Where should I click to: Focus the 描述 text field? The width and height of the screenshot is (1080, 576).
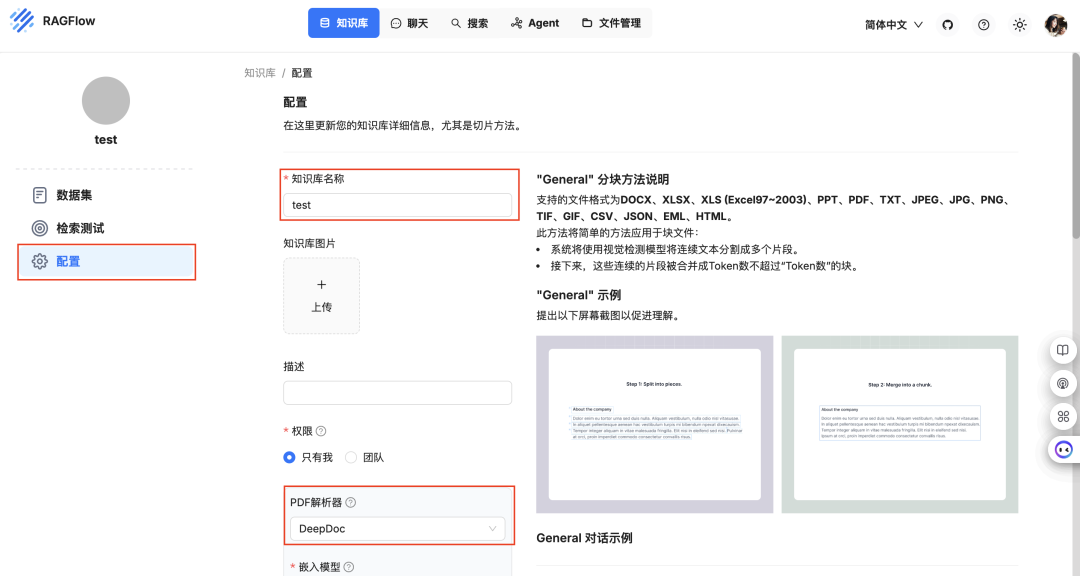pyautogui.click(x=397, y=393)
